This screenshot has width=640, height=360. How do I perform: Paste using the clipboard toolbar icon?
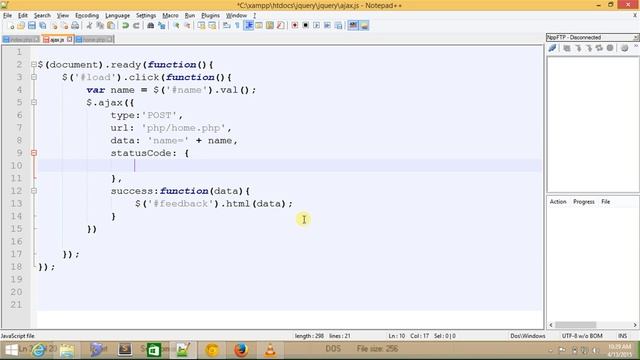click(111, 26)
